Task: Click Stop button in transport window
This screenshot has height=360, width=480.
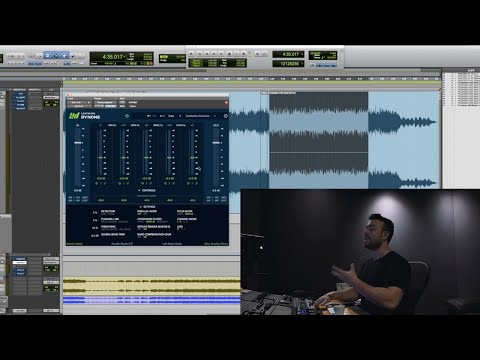Action: coord(229,53)
